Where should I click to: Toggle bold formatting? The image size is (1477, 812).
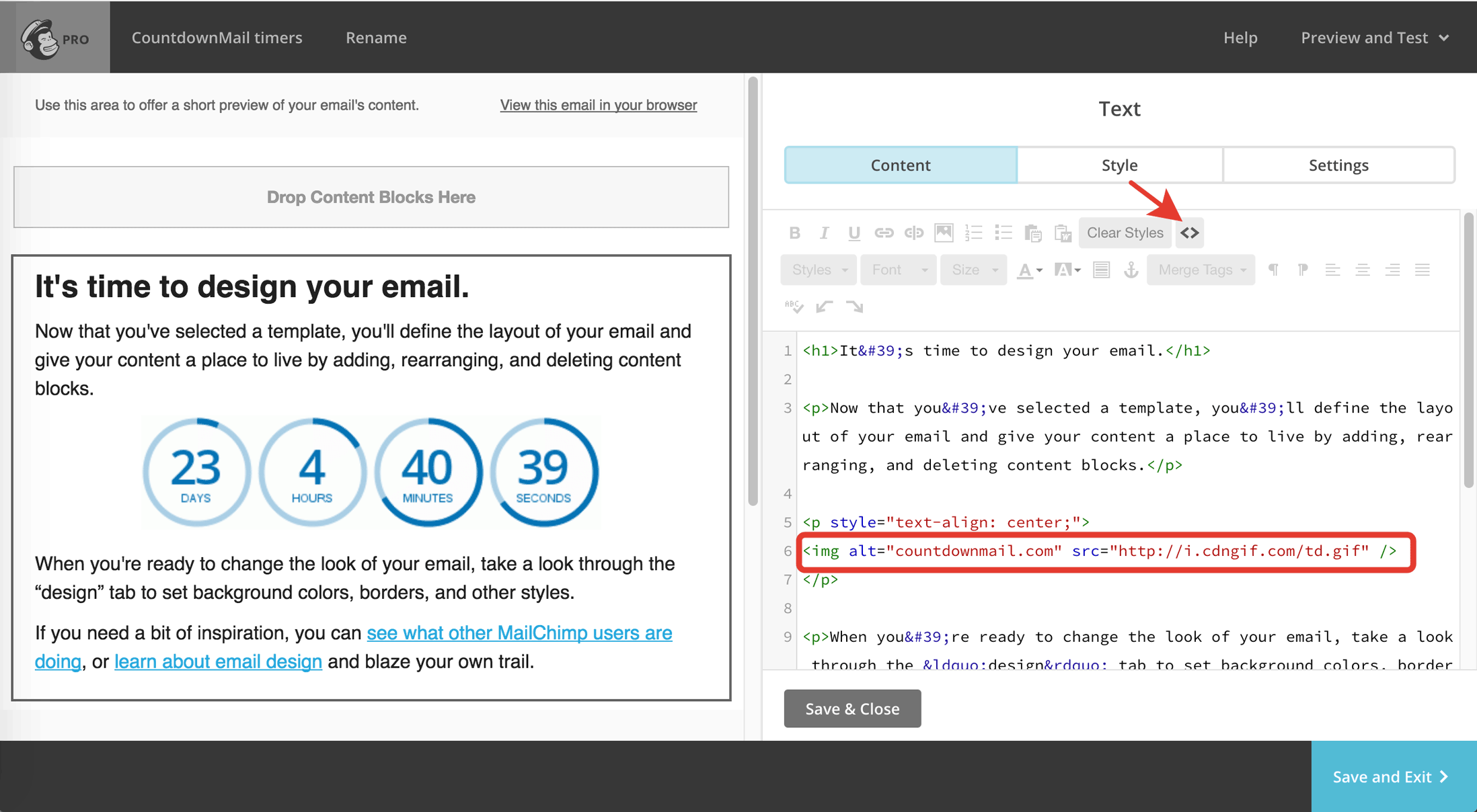pyautogui.click(x=795, y=233)
